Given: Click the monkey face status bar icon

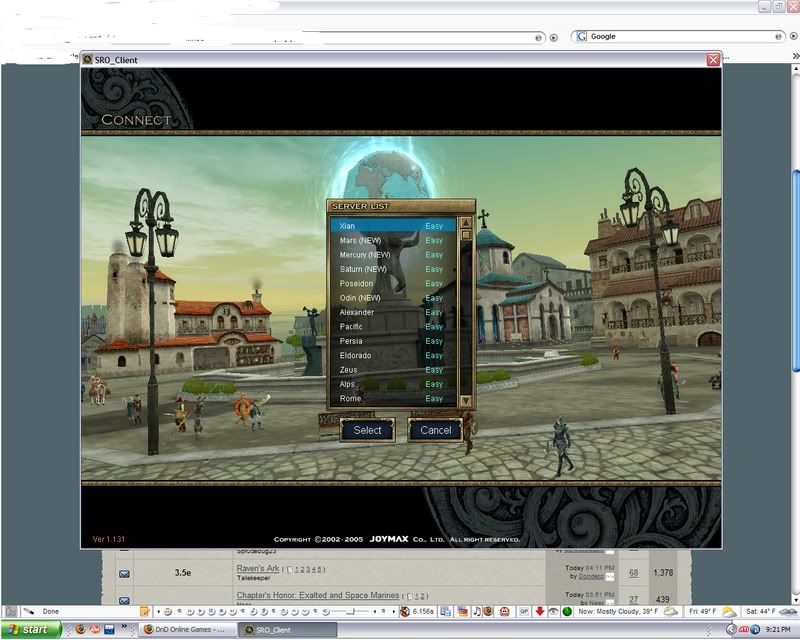Looking at the screenshot, I should click(505, 611).
